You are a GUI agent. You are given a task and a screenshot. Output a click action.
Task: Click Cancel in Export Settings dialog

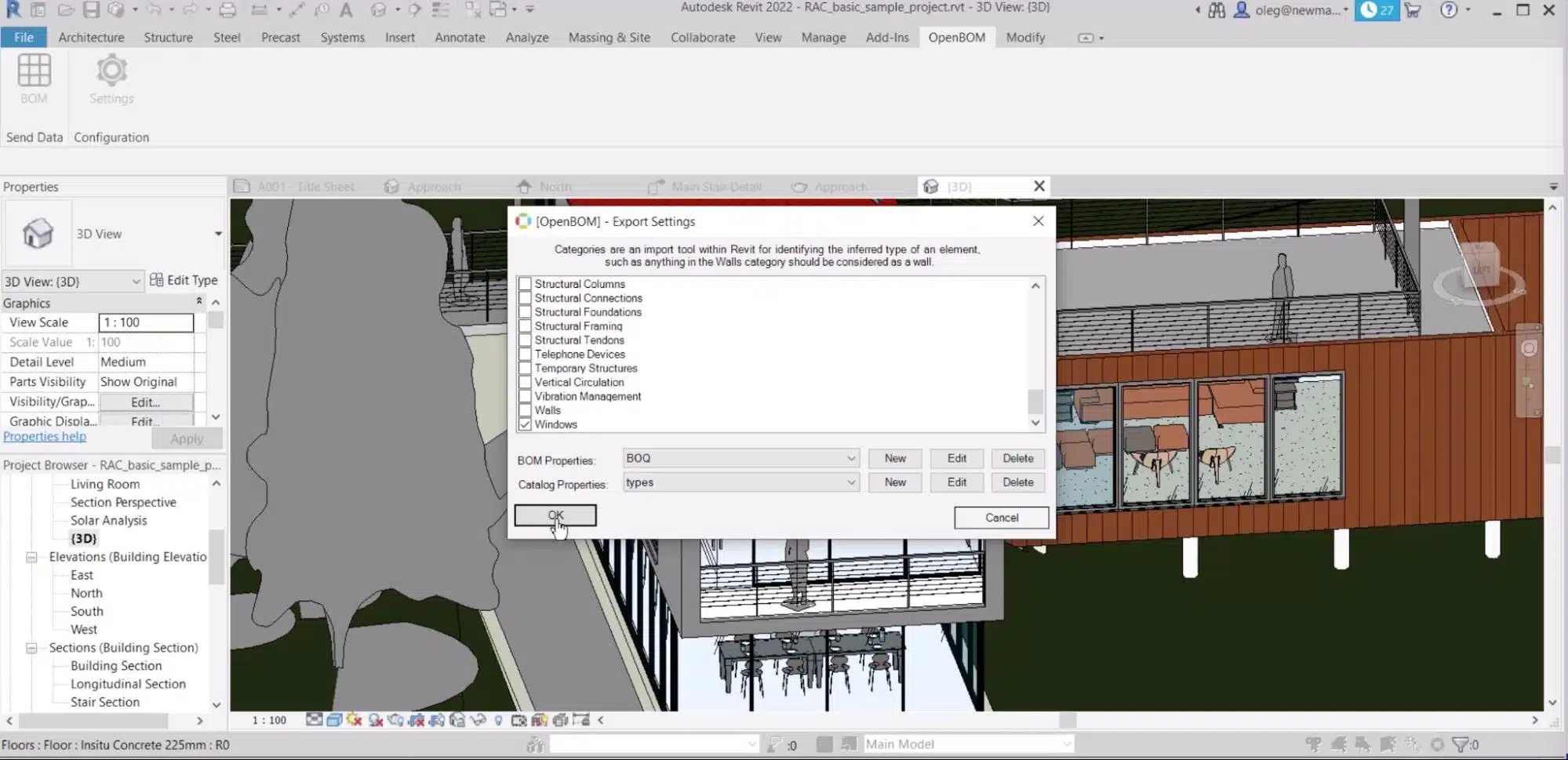(1002, 518)
